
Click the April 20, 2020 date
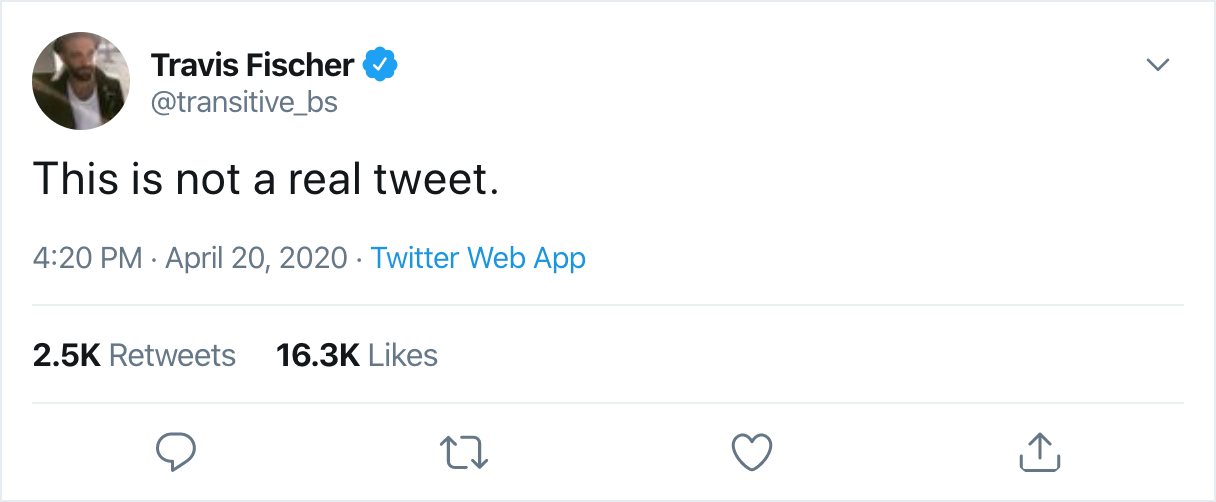257,258
